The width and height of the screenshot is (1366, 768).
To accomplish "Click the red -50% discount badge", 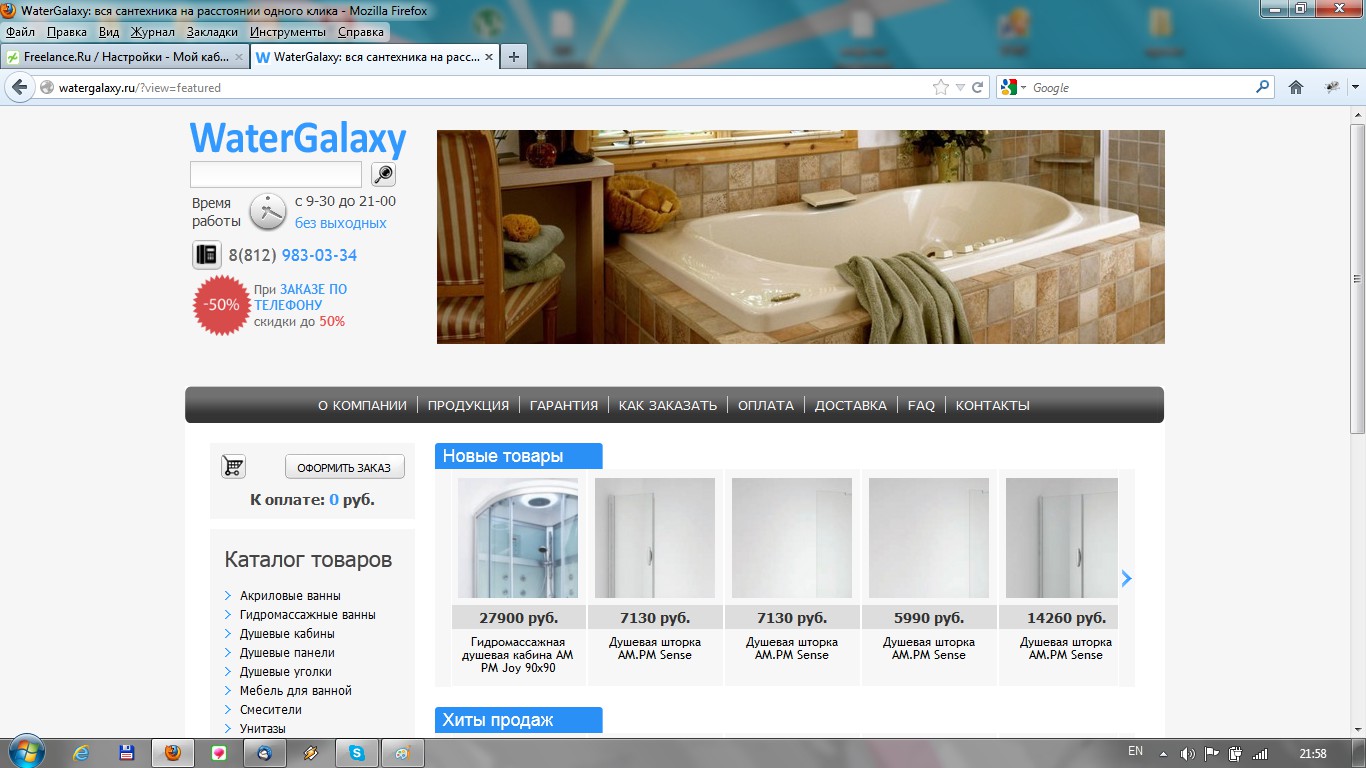I will click(x=221, y=305).
